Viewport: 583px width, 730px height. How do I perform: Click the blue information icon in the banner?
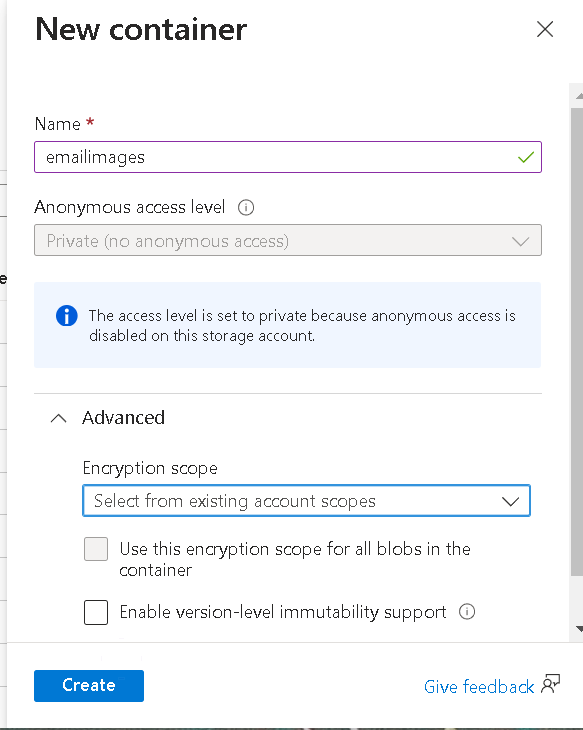[67, 316]
